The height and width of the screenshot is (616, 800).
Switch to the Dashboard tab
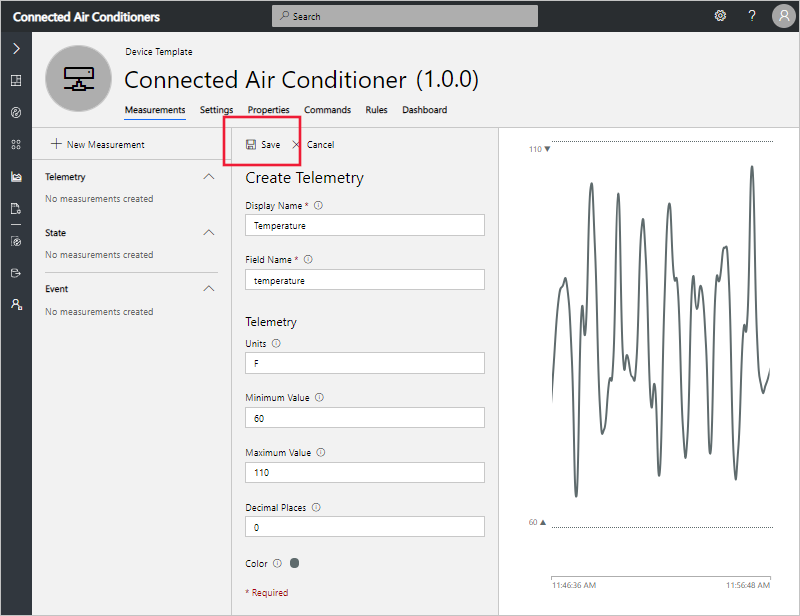coord(424,110)
